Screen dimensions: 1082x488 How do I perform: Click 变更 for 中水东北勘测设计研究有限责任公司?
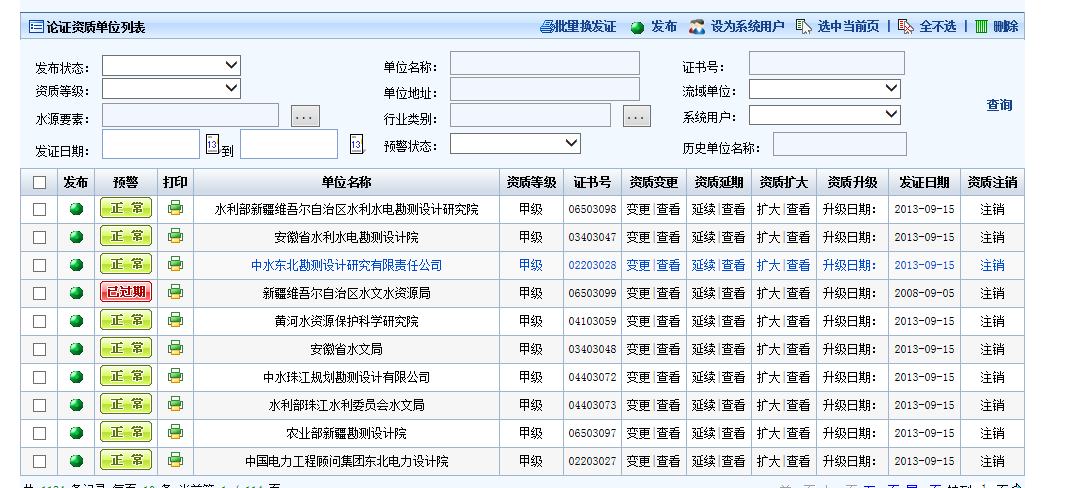coord(638,265)
